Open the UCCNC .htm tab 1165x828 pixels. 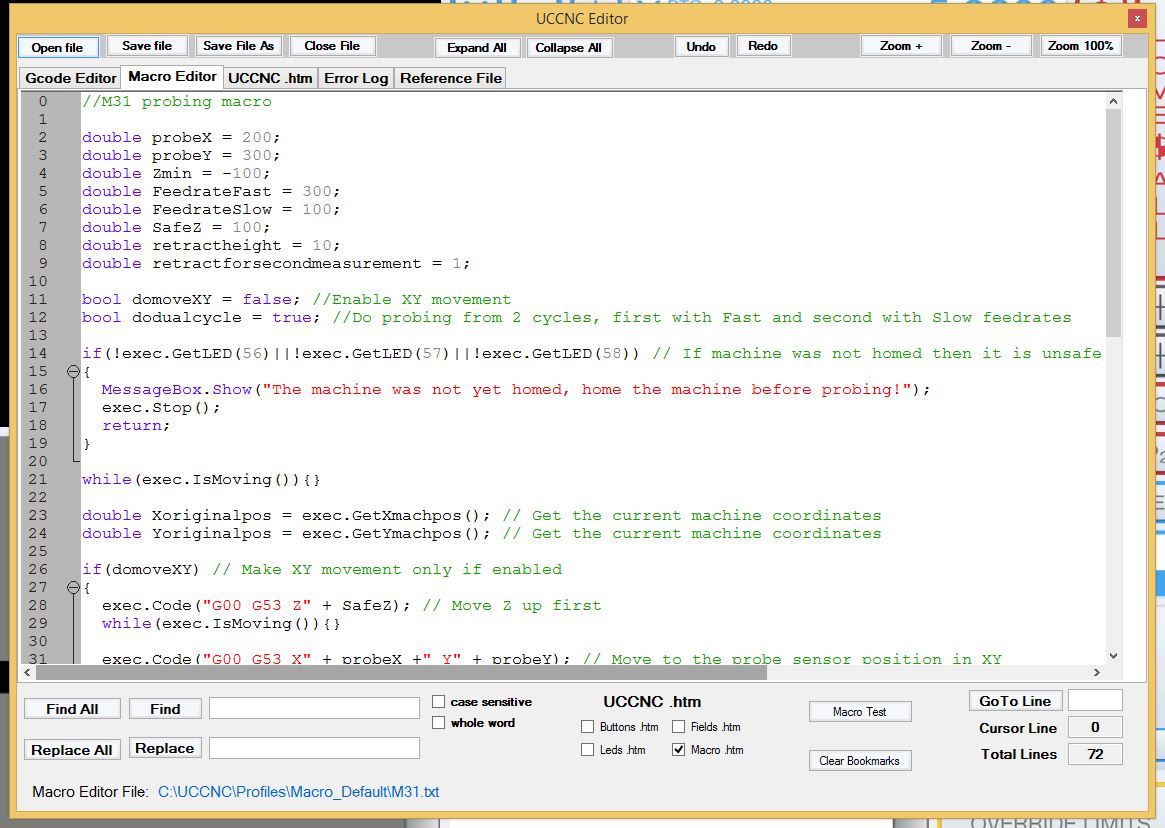click(270, 78)
